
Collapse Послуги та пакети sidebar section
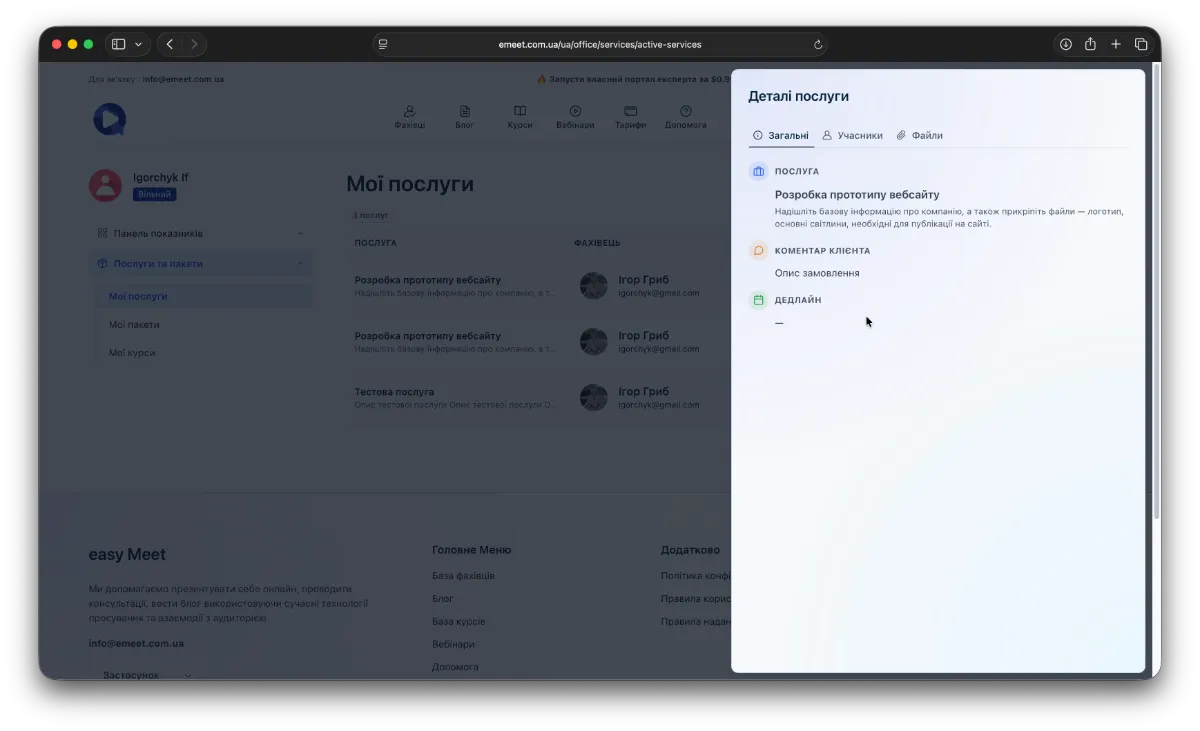click(200, 264)
